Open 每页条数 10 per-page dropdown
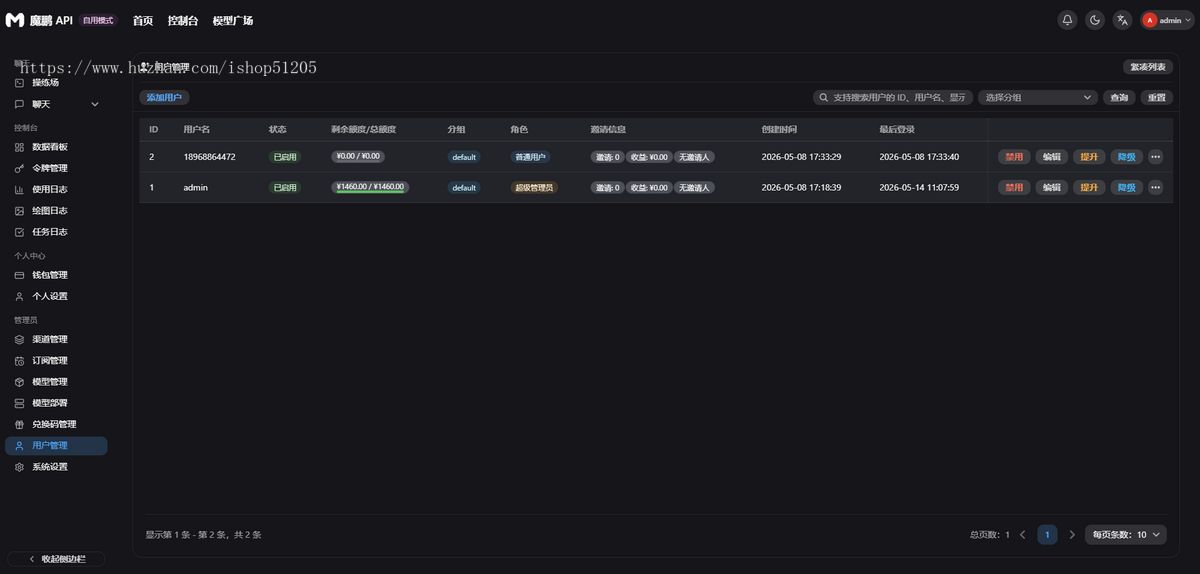The height and width of the screenshot is (574, 1200). (1125, 535)
